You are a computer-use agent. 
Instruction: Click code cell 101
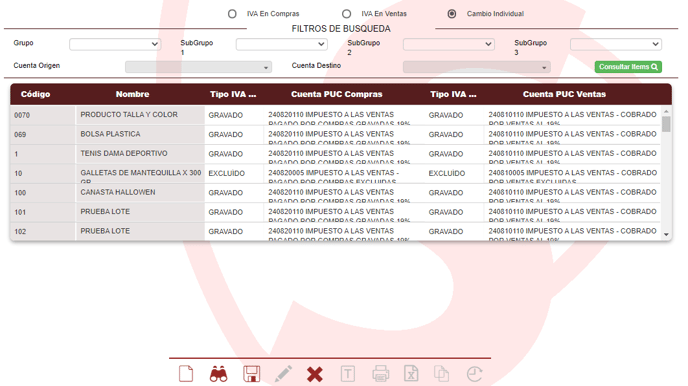[43, 212]
